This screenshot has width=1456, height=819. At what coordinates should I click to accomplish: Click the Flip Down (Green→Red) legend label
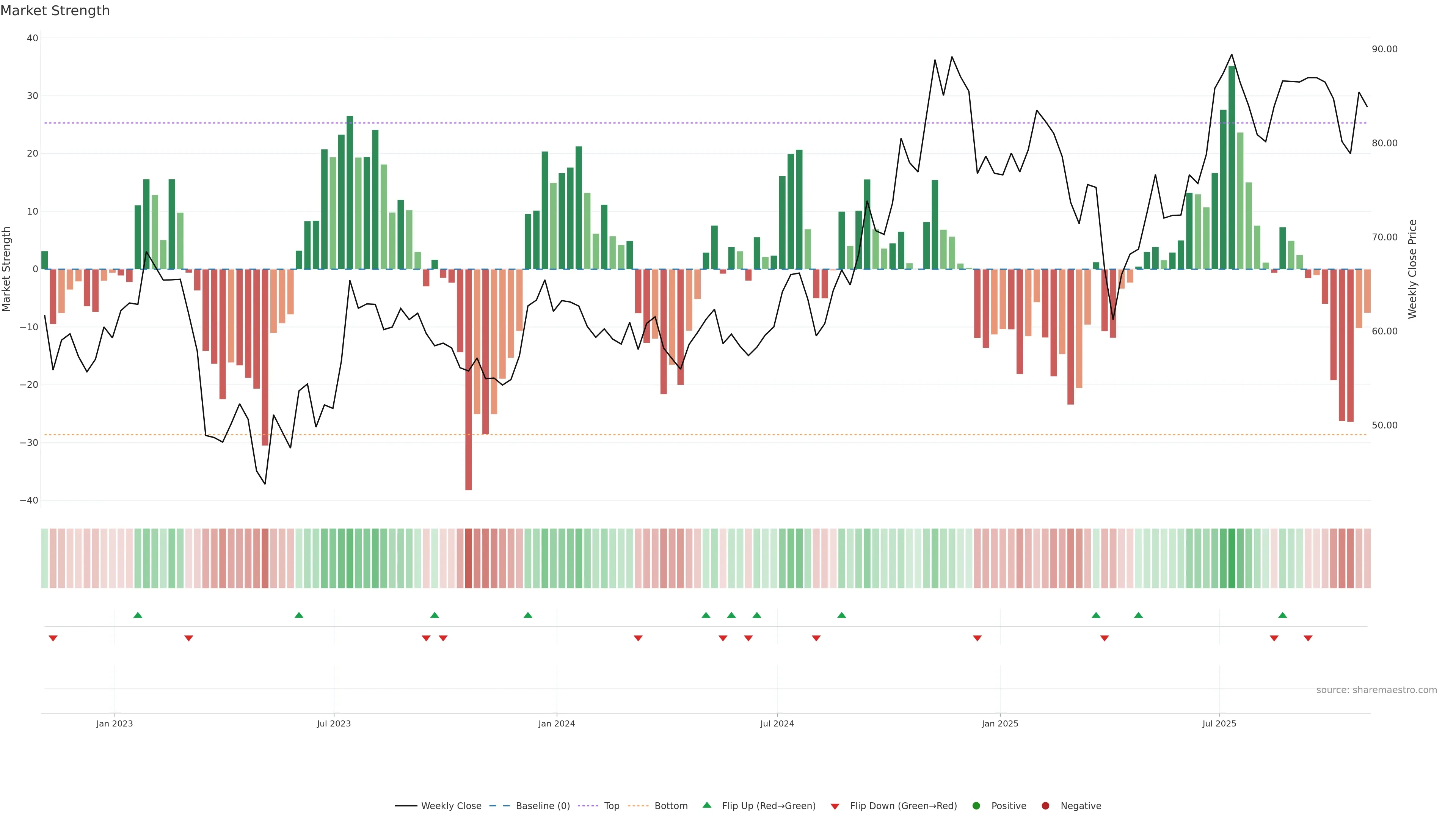903,806
